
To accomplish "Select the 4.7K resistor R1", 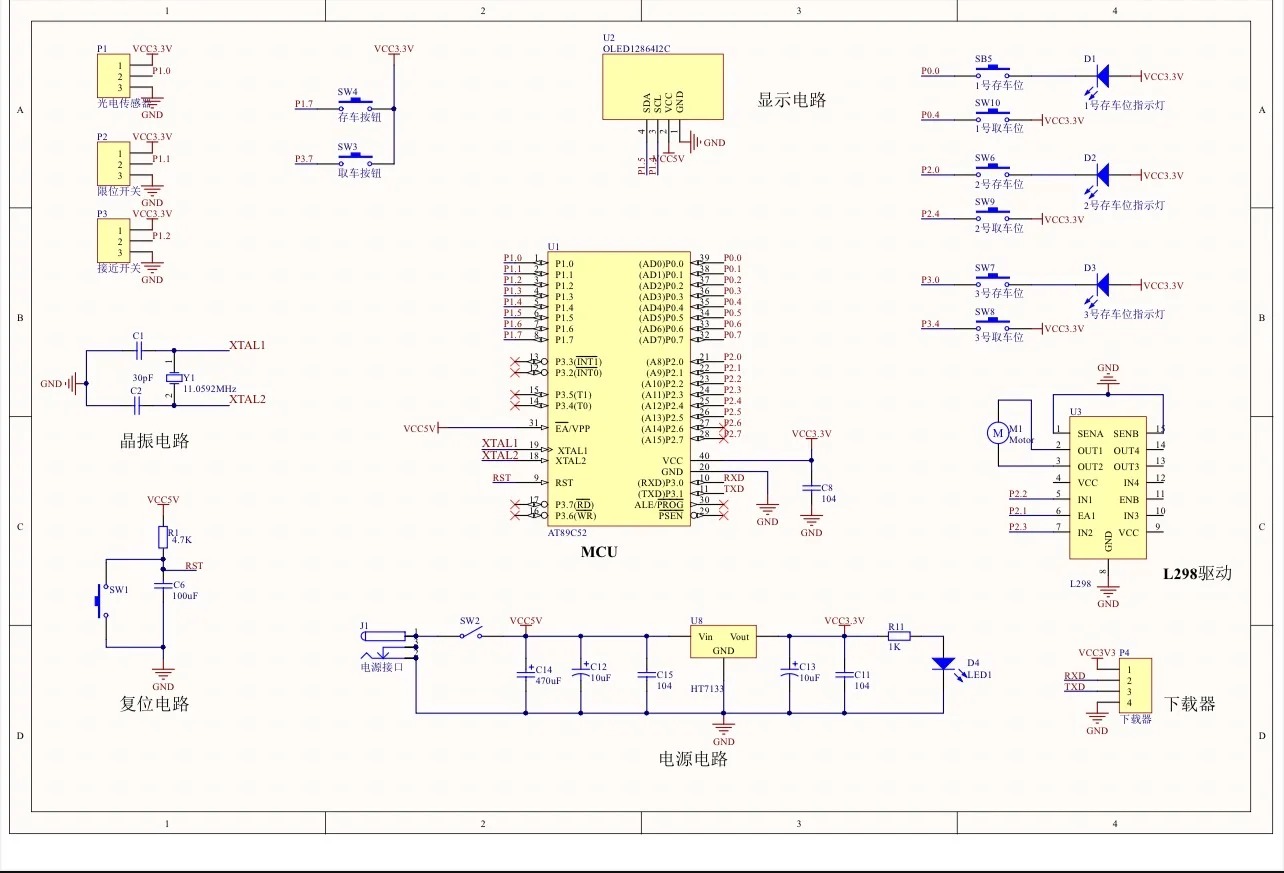I will 163,537.
